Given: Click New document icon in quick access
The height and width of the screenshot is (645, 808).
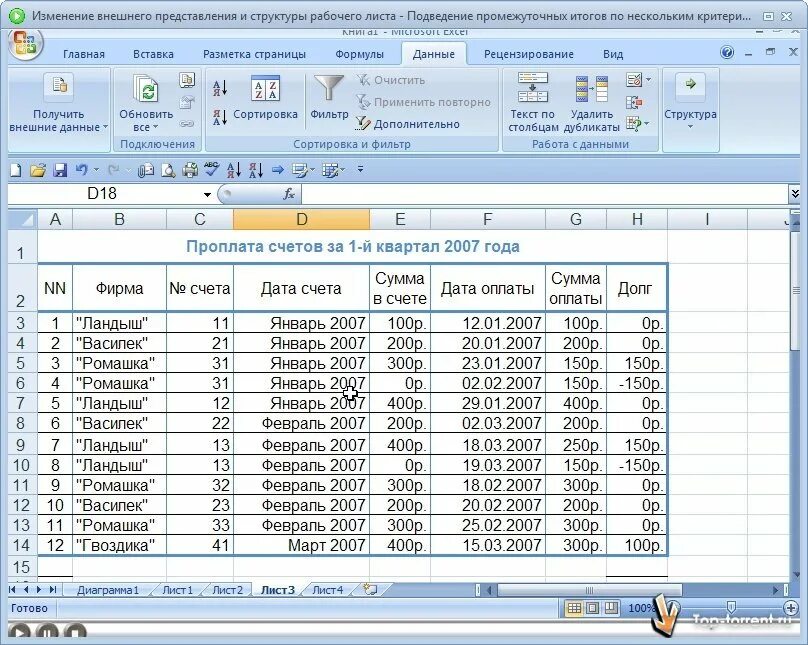Looking at the screenshot, I should [x=16, y=169].
